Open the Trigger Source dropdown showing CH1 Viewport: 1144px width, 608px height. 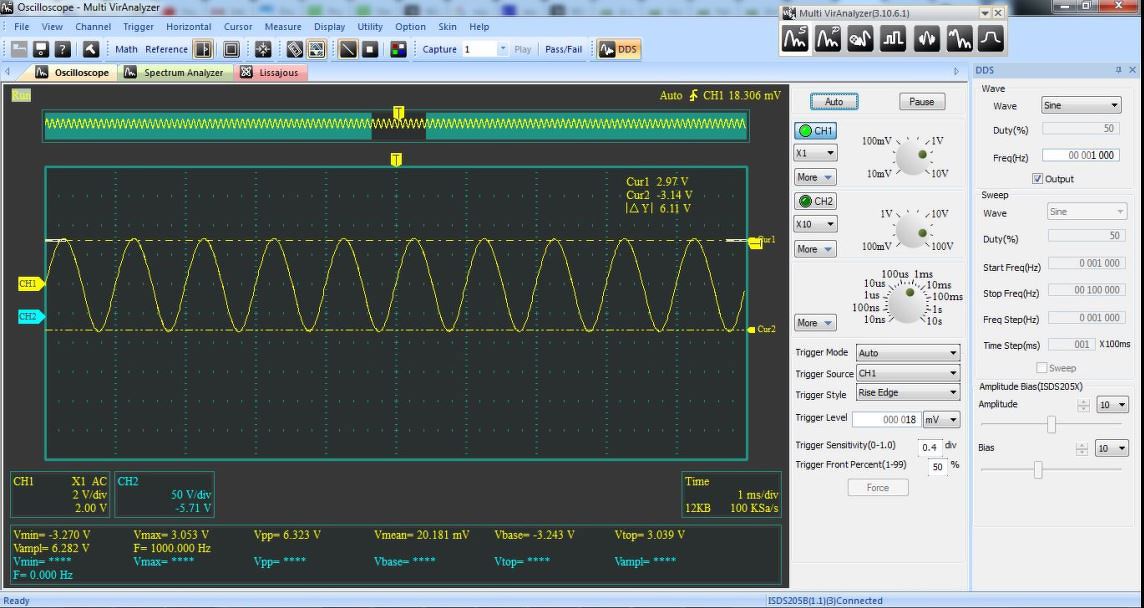pyautogui.click(x=907, y=373)
